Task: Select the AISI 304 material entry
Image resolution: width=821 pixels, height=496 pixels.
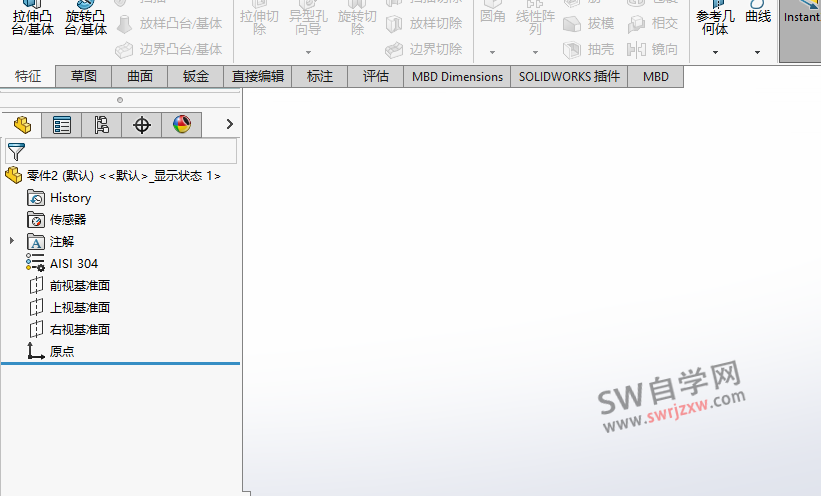Action: pos(73,264)
